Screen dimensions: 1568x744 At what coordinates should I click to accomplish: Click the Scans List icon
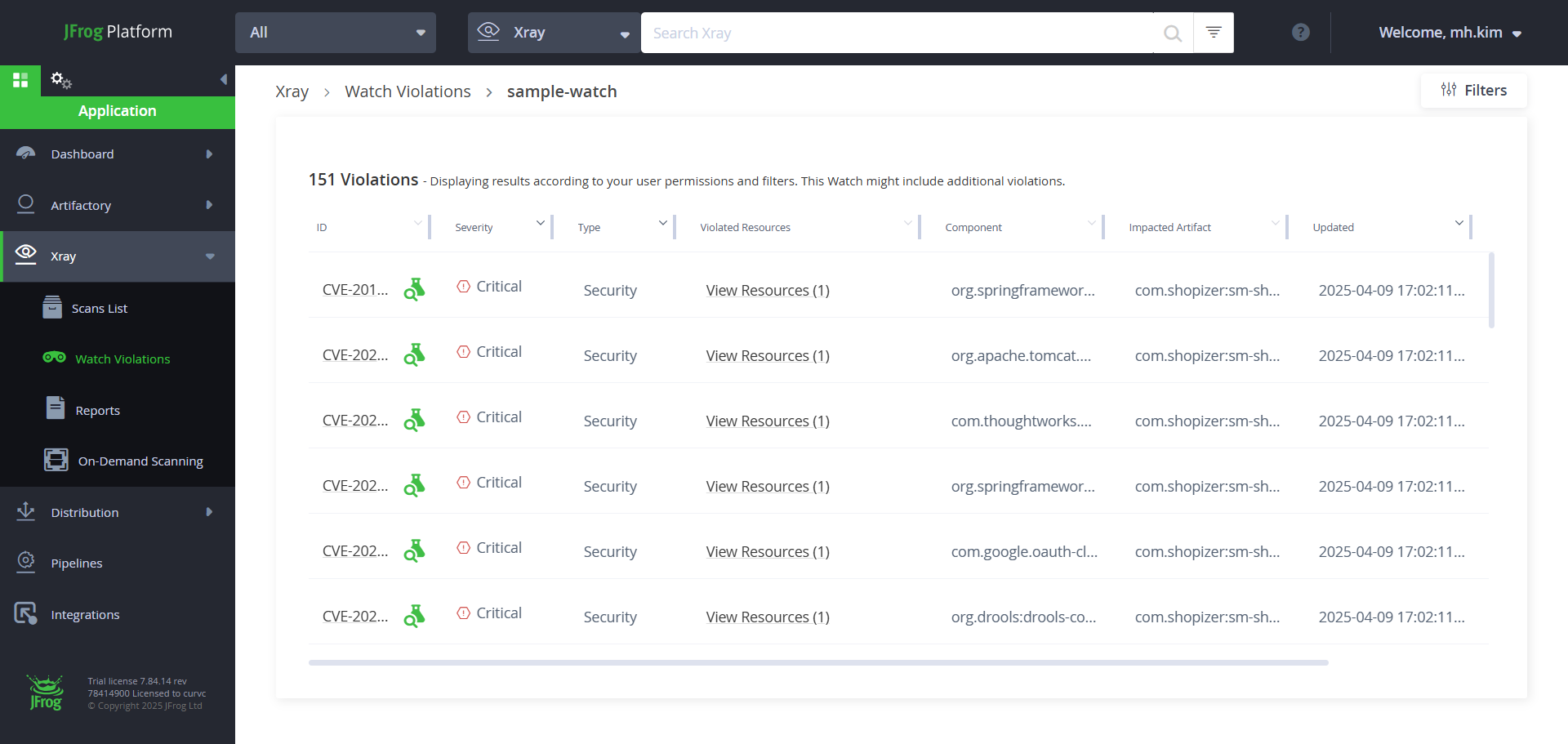(52, 307)
